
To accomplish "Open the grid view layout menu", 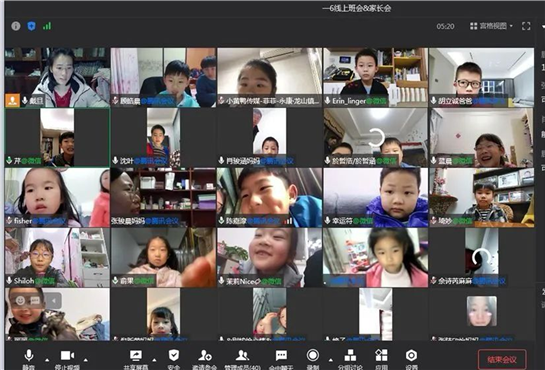I will point(491,26).
